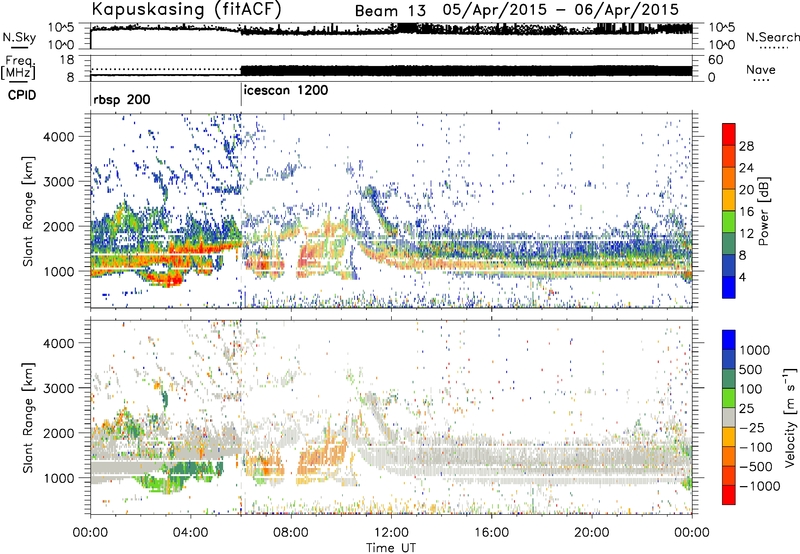Click the 'Power [dB]' color bar title

(x=764, y=211)
